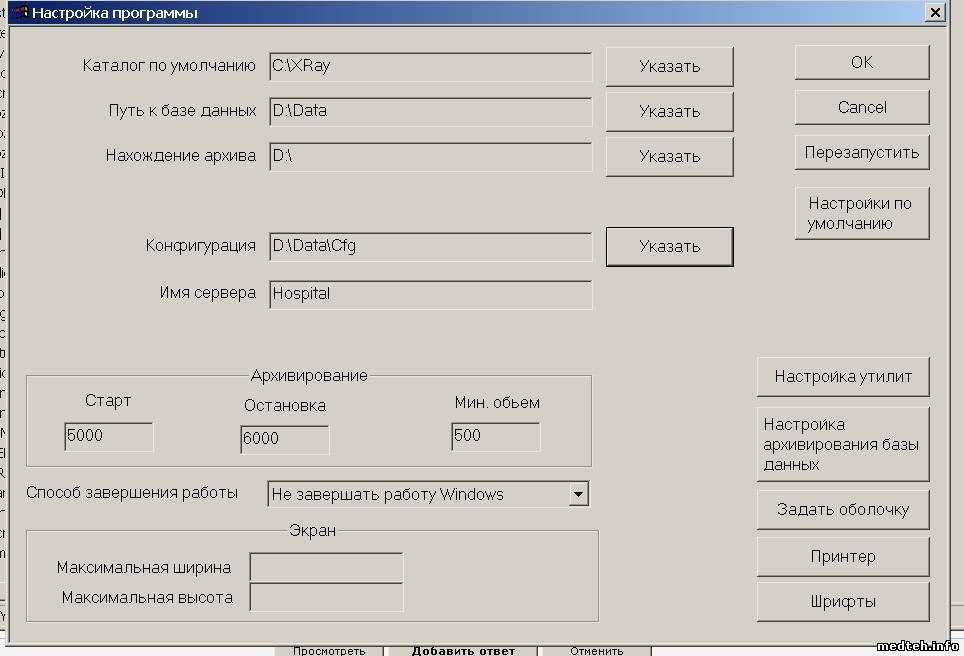
Task: Focus the Имя сервера field containing Hospital
Action: pyautogui.click(x=430, y=295)
